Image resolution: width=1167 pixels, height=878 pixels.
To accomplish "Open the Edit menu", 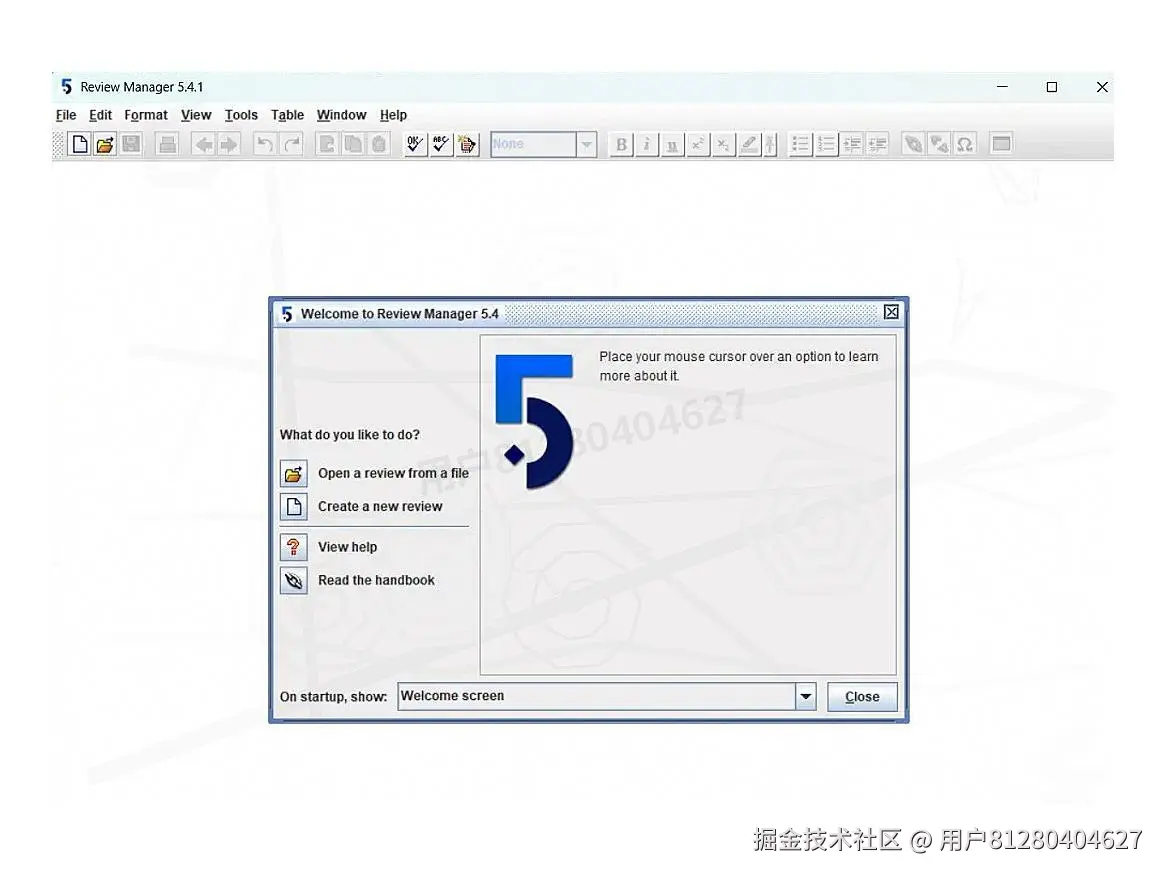I will (x=100, y=115).
